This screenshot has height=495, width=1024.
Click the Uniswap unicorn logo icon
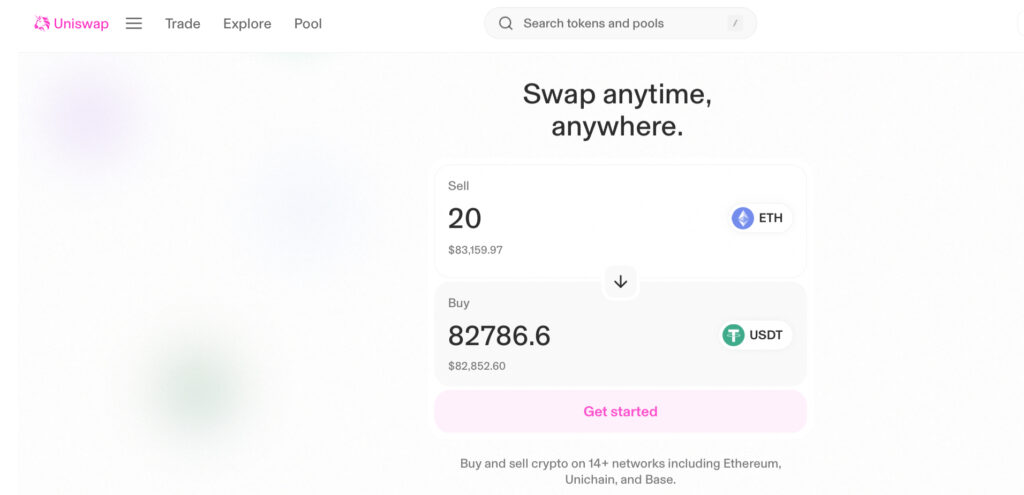tap(42, 24)
